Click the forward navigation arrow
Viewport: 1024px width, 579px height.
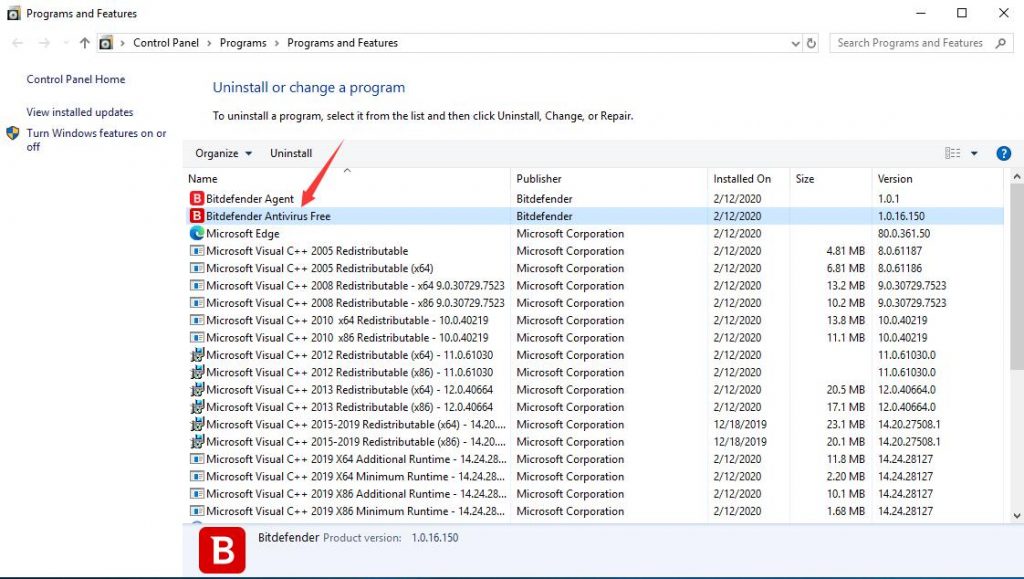point(44,43)
